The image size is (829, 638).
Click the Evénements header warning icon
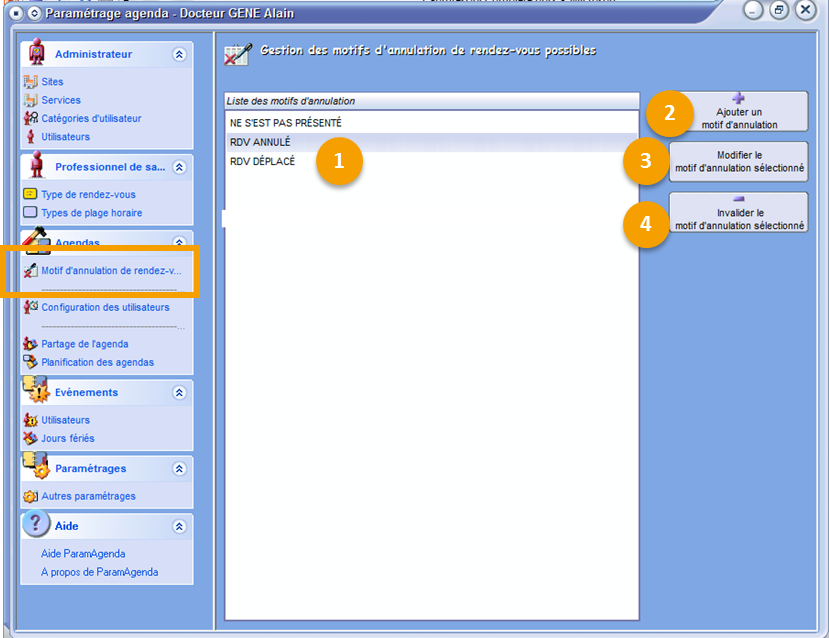point(36,390)
